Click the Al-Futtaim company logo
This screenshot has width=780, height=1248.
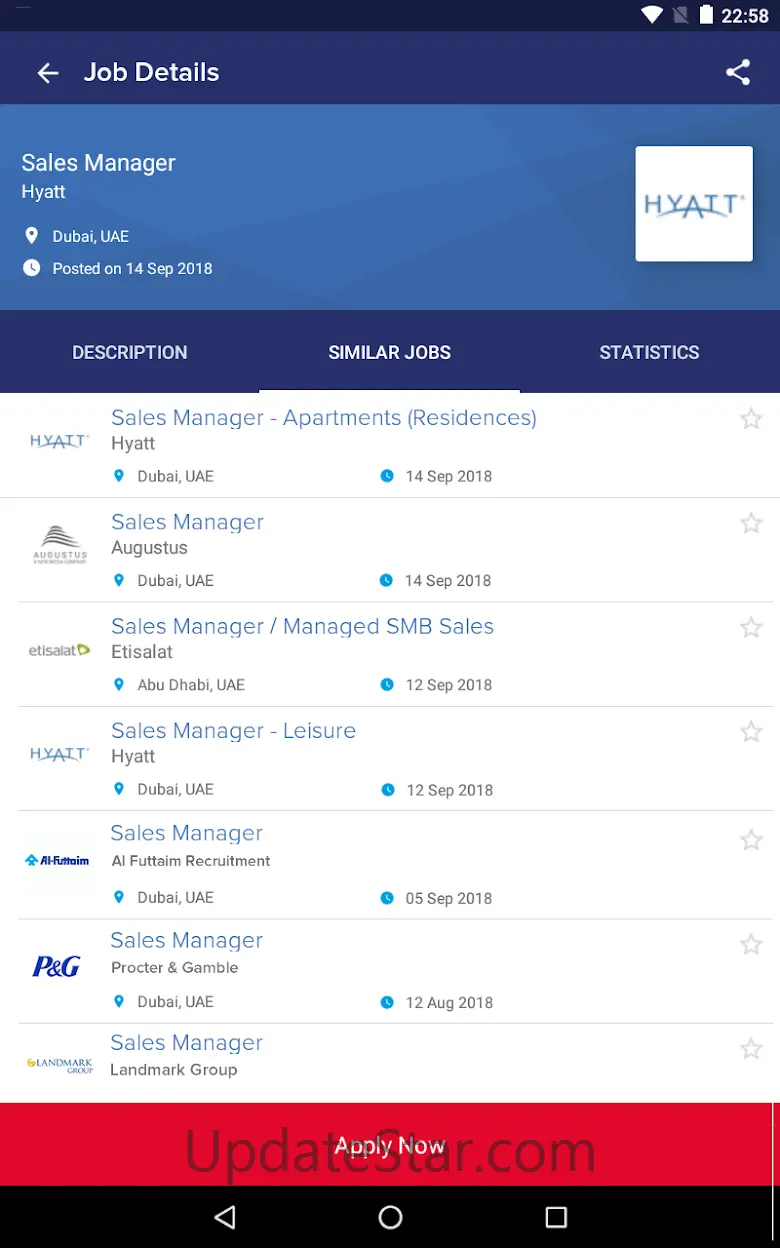point(57,860)
